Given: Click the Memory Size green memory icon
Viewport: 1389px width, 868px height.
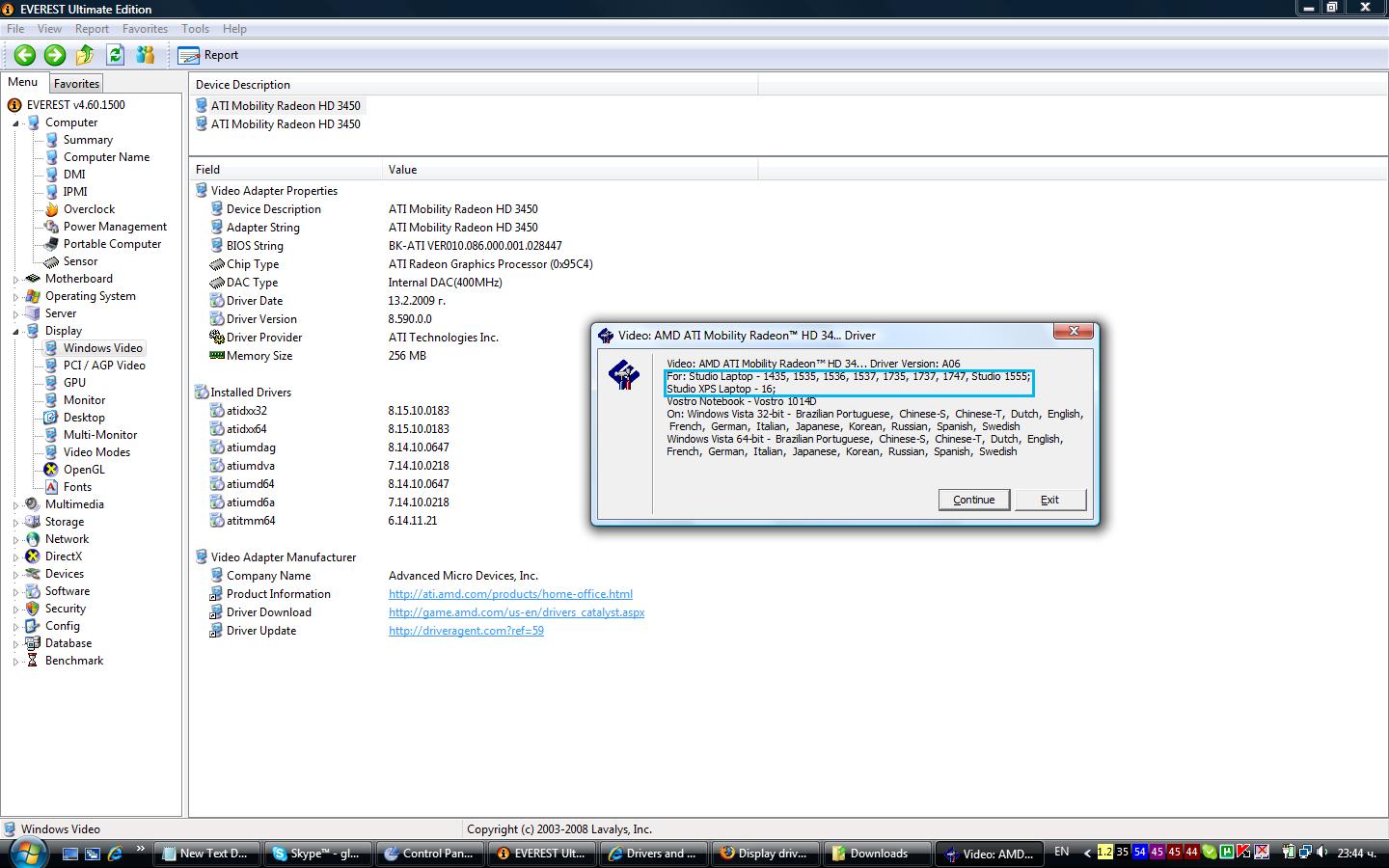Looking at the screenshot, I should coord(217,356).
